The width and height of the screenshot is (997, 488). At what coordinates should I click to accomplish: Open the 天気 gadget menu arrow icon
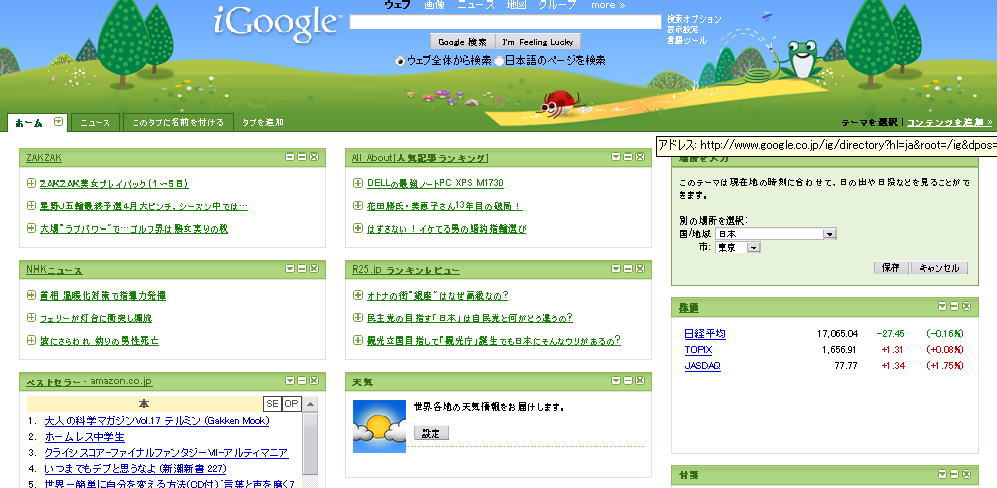tap(616, 380)
